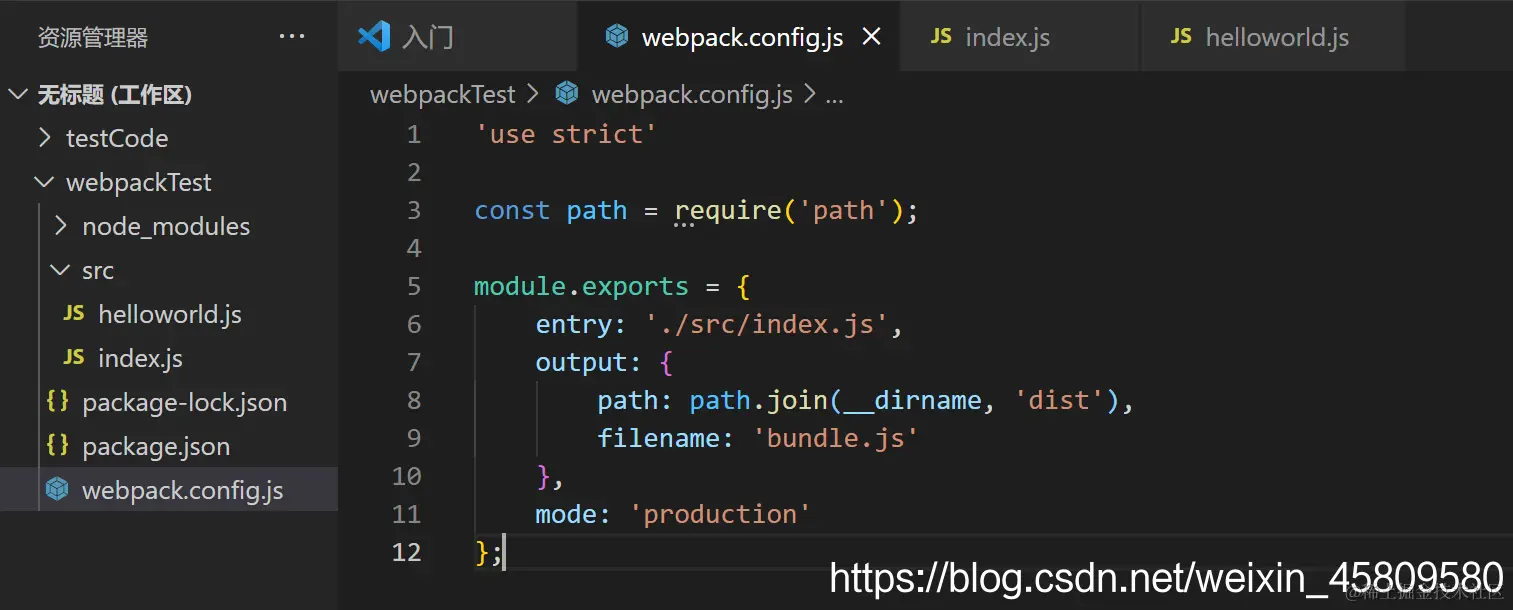The width and height of the screenshot is (1513, 610).
Task: Click JS icon beside index.js in explorer
Action: 74,357
